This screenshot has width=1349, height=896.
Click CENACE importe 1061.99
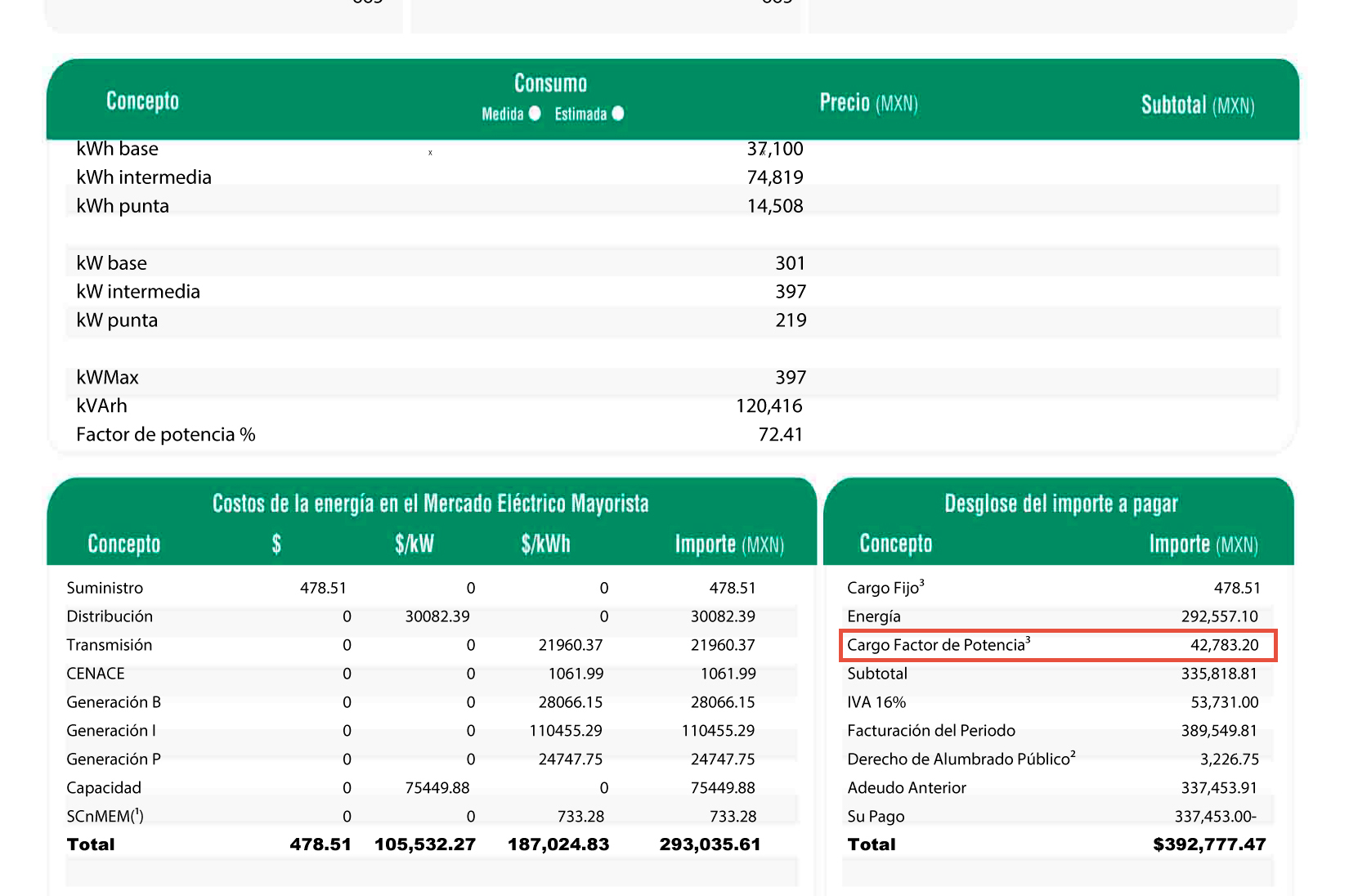pos(728,674)
